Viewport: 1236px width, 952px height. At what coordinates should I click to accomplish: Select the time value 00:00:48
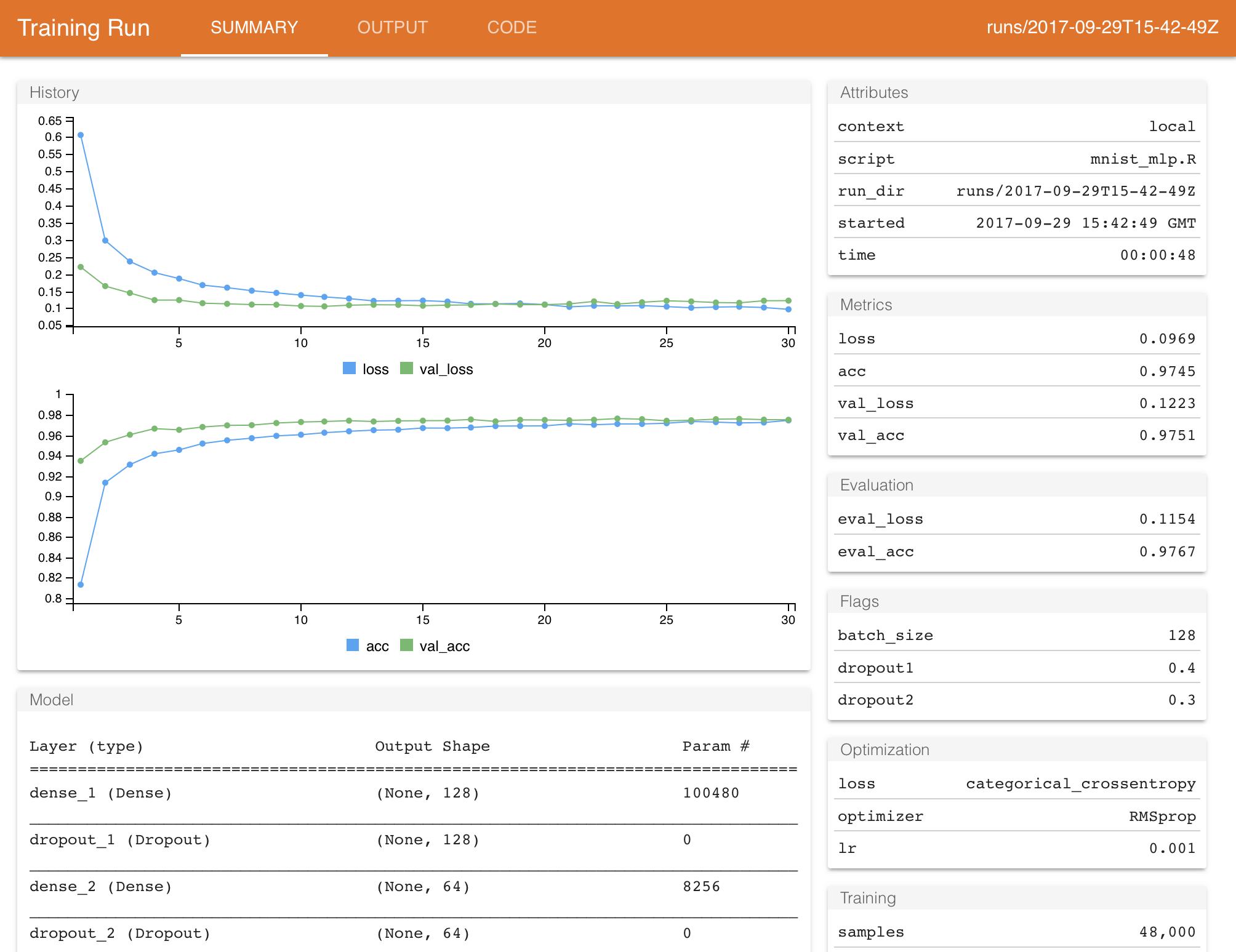(x=1158, y=255)
